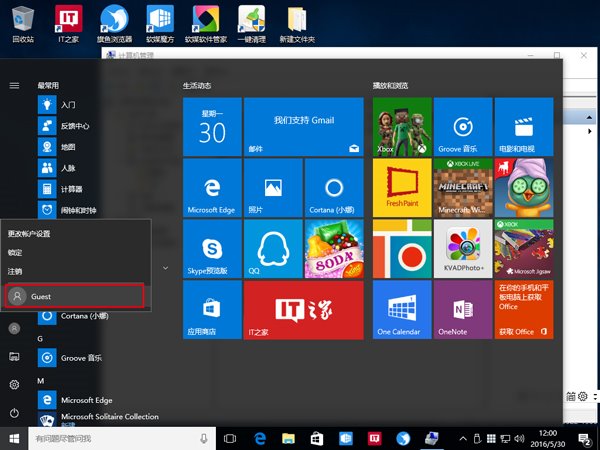Click the letter G group header
The width and height of the screenshot is (600, 450).
(41, 339)
